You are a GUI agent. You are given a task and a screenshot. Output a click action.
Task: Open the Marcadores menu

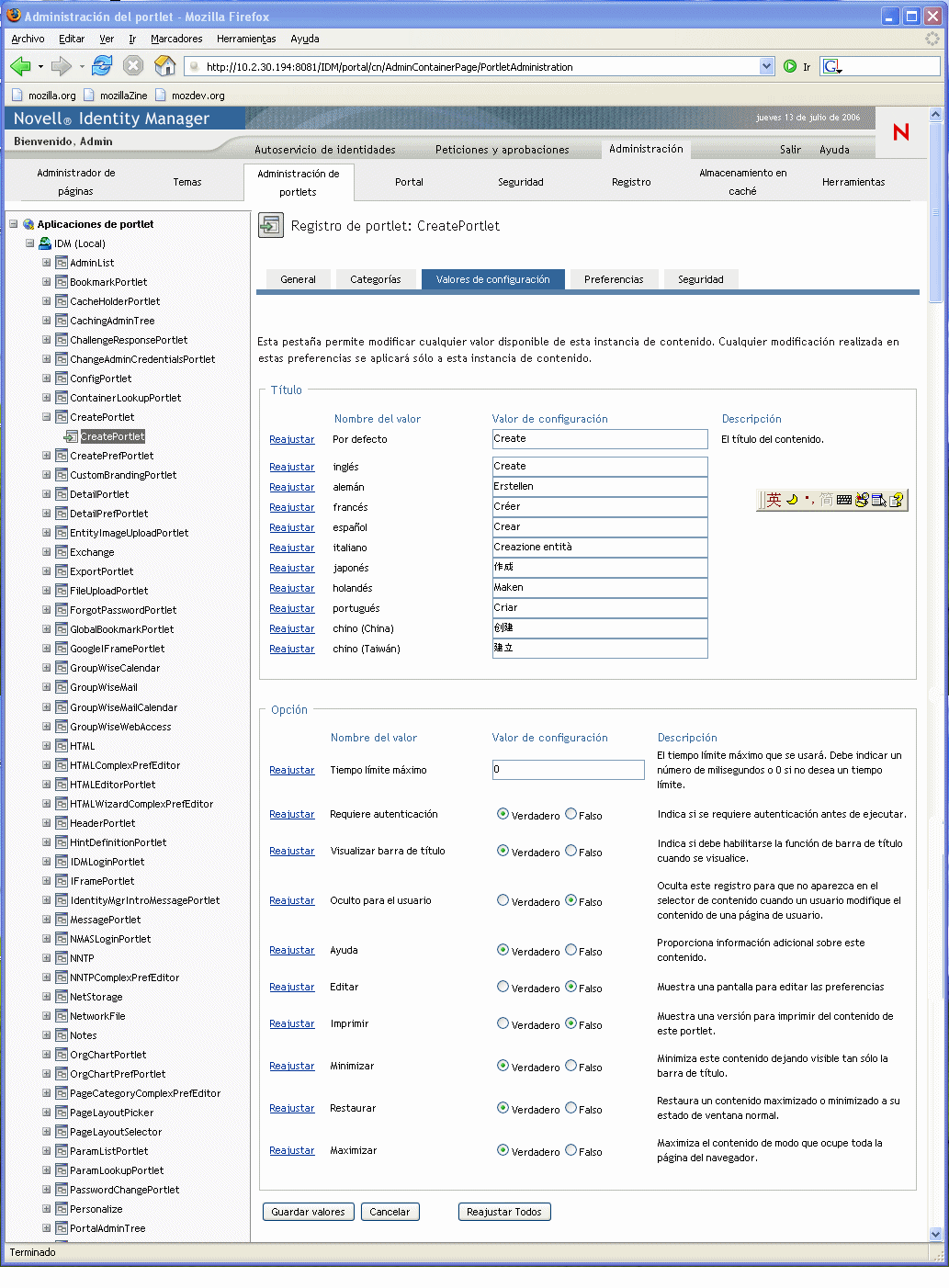[x=176, y=39]
